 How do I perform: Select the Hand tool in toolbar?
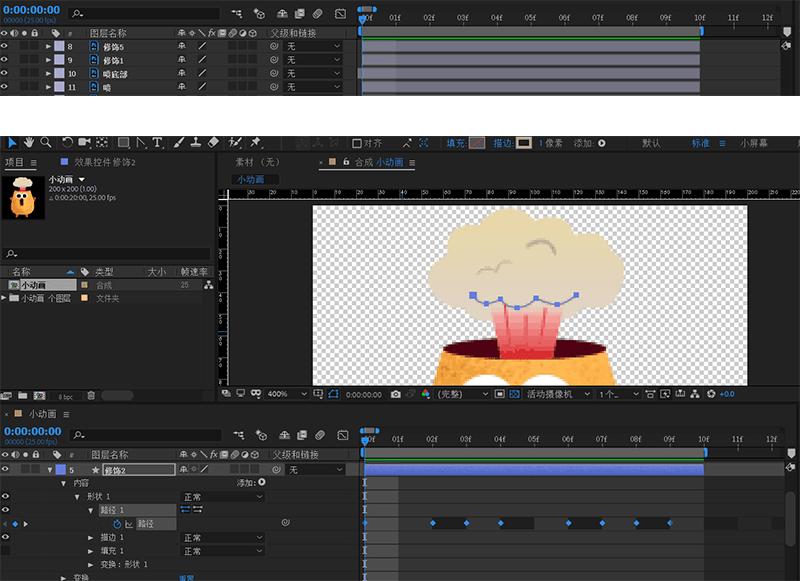(x=29, y=143)
